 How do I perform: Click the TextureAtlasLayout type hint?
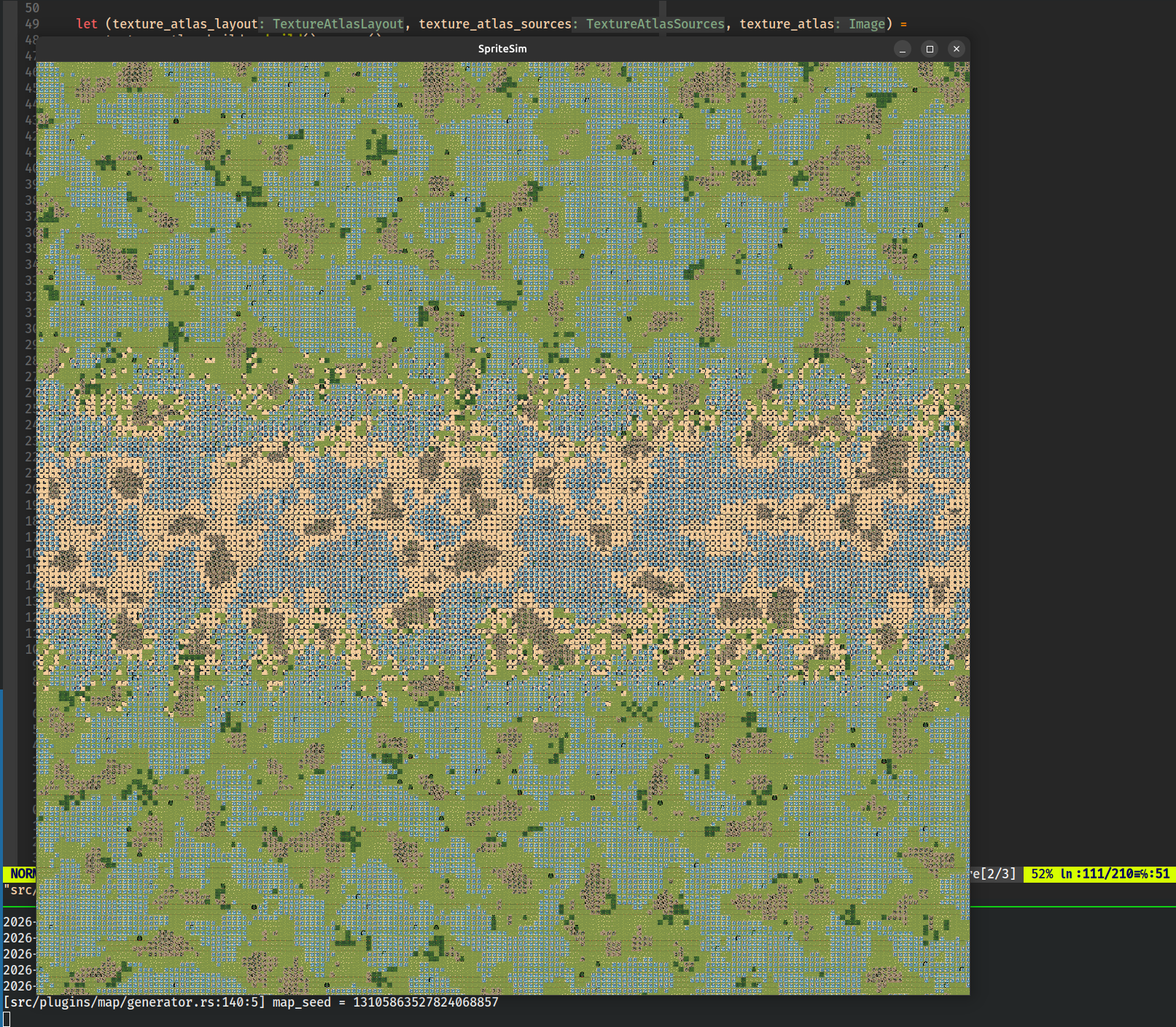tap(338, 24)
